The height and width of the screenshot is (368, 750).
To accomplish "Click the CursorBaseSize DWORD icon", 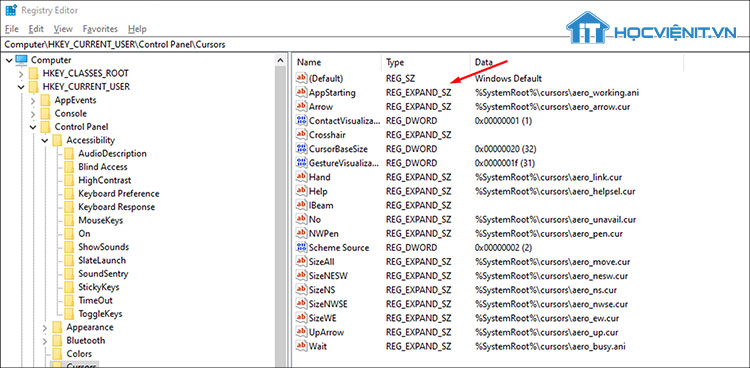I will [x=301, y=149].
